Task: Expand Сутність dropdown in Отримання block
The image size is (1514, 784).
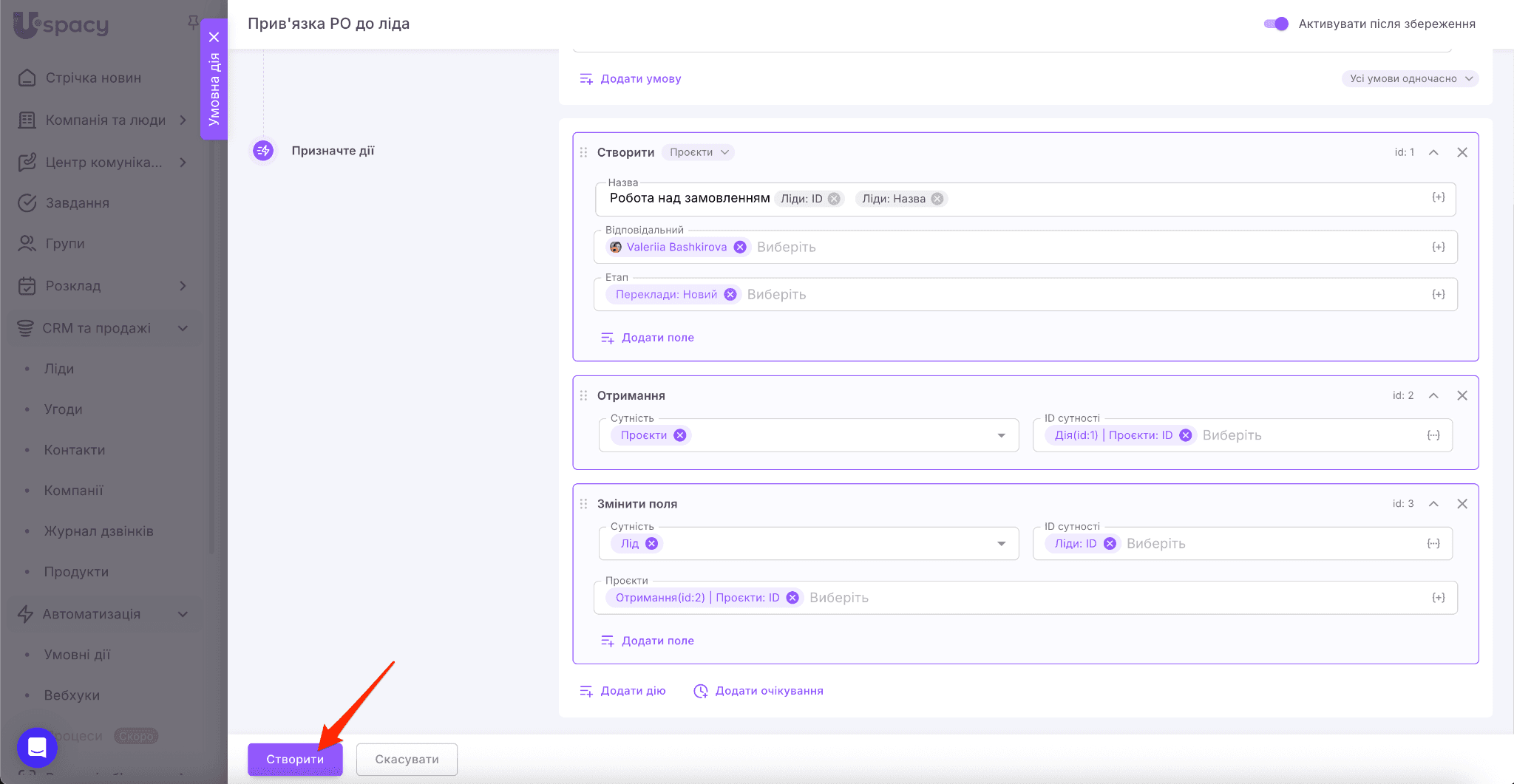Action: (x=1001, y=435)
